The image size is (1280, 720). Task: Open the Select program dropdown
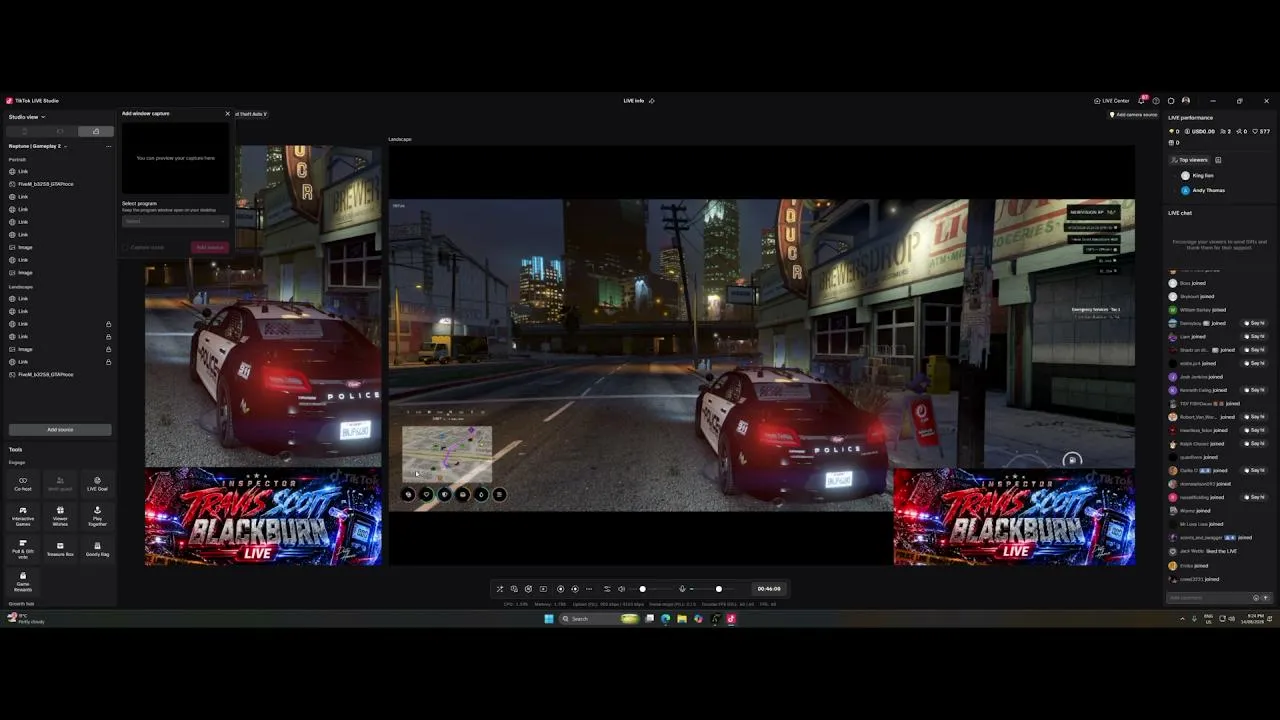(x=175, y=221)
